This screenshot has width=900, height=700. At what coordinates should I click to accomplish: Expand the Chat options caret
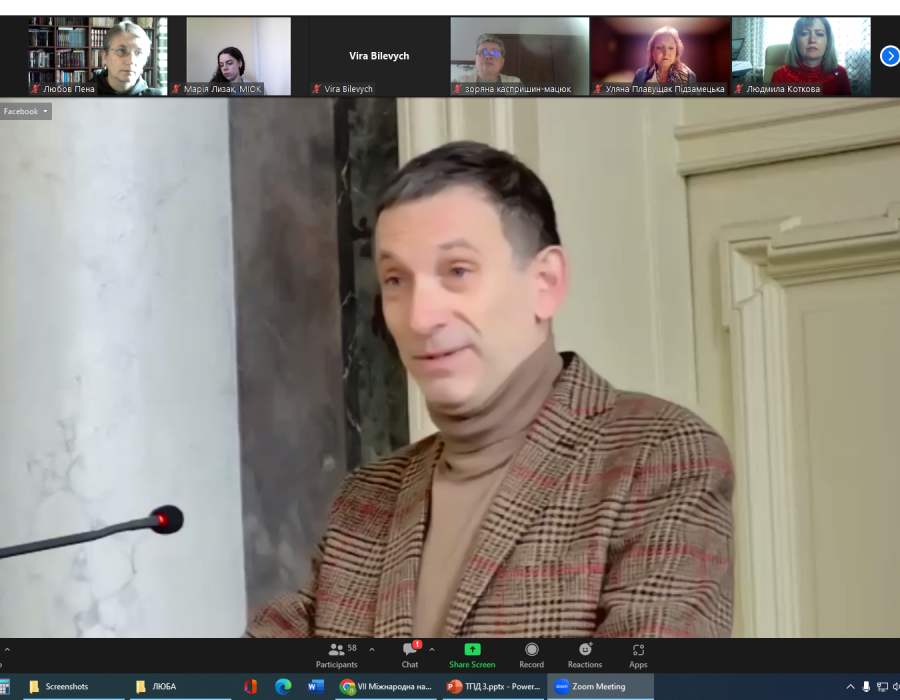point(432,649)
